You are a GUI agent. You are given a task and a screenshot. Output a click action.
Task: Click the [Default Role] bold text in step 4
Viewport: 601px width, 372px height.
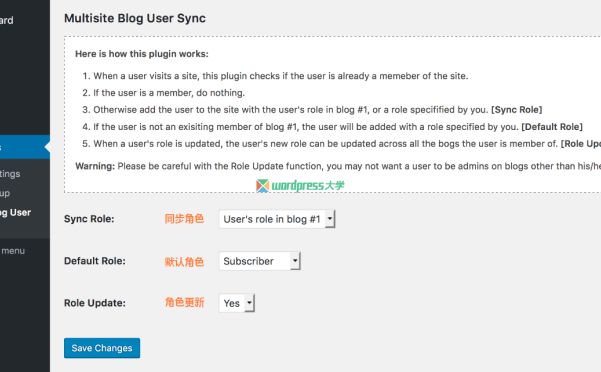(x=552, y=127)
